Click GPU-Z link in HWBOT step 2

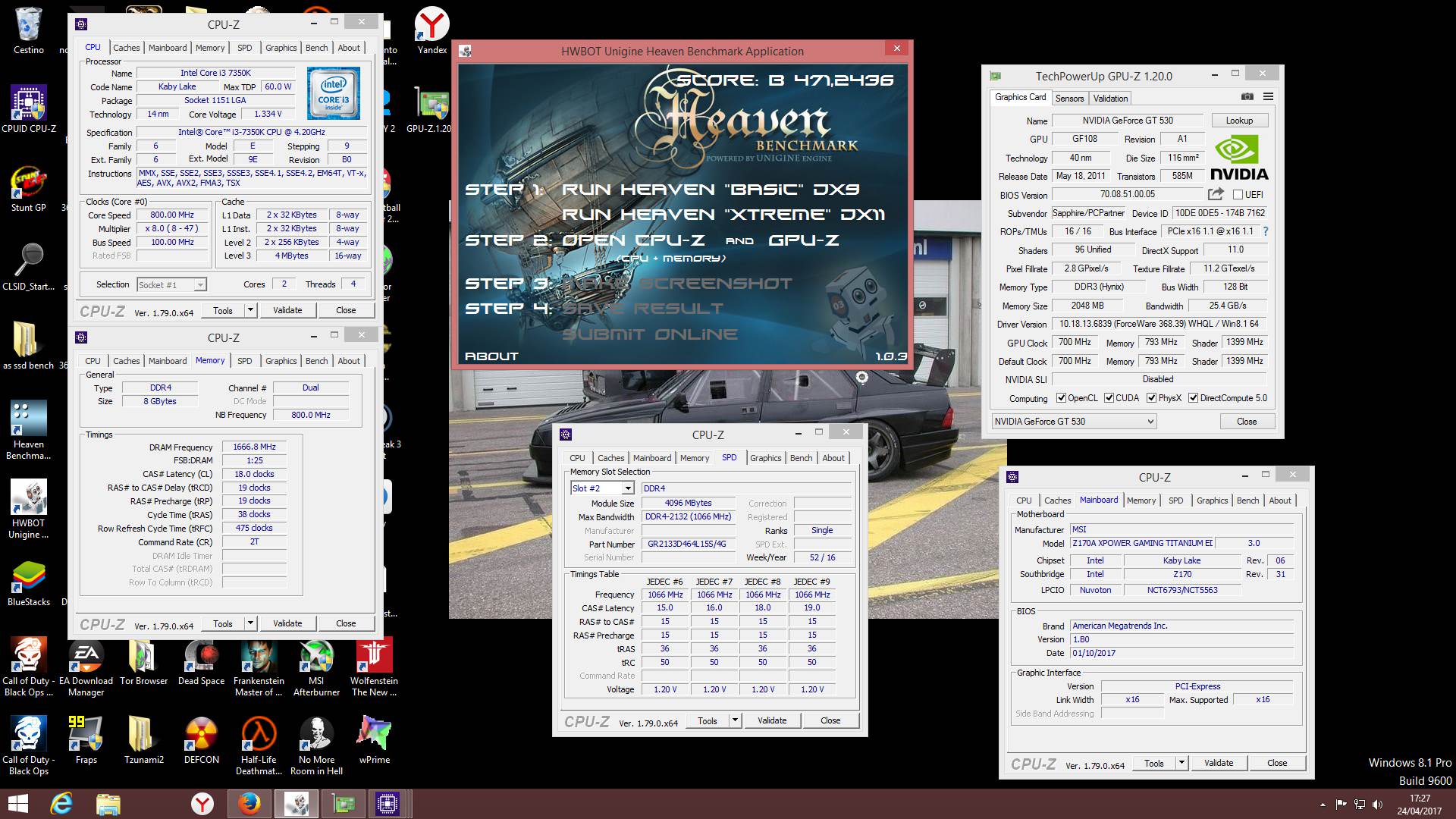coord(803,240)
